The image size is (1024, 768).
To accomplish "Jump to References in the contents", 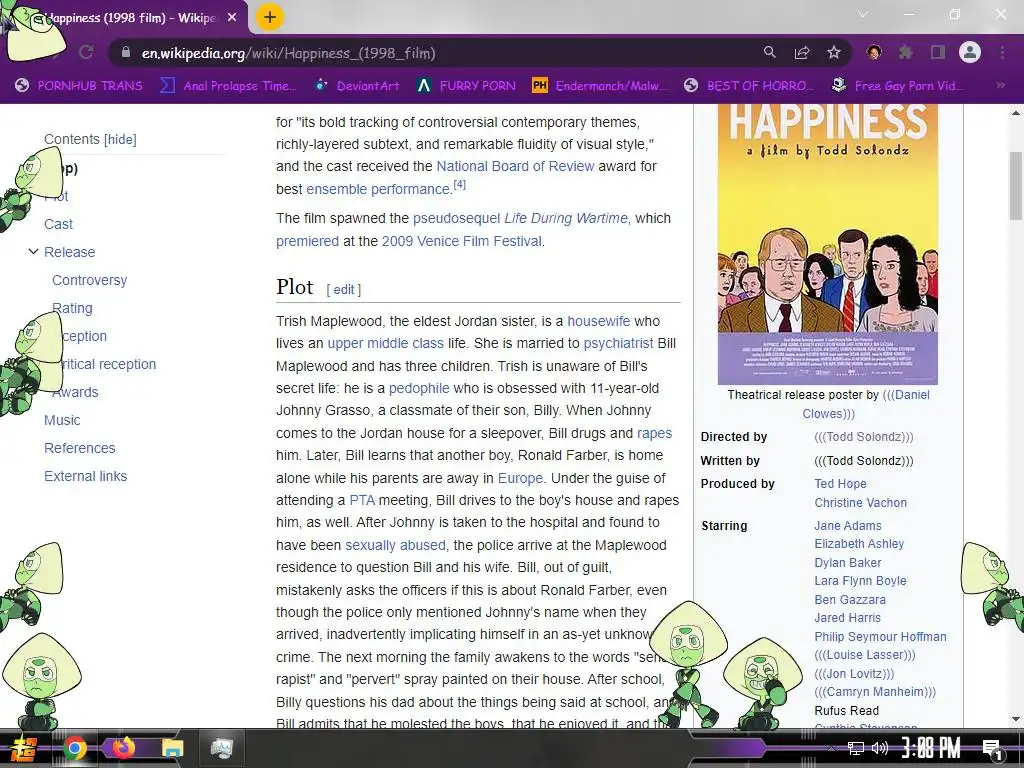I will (80, 449).
